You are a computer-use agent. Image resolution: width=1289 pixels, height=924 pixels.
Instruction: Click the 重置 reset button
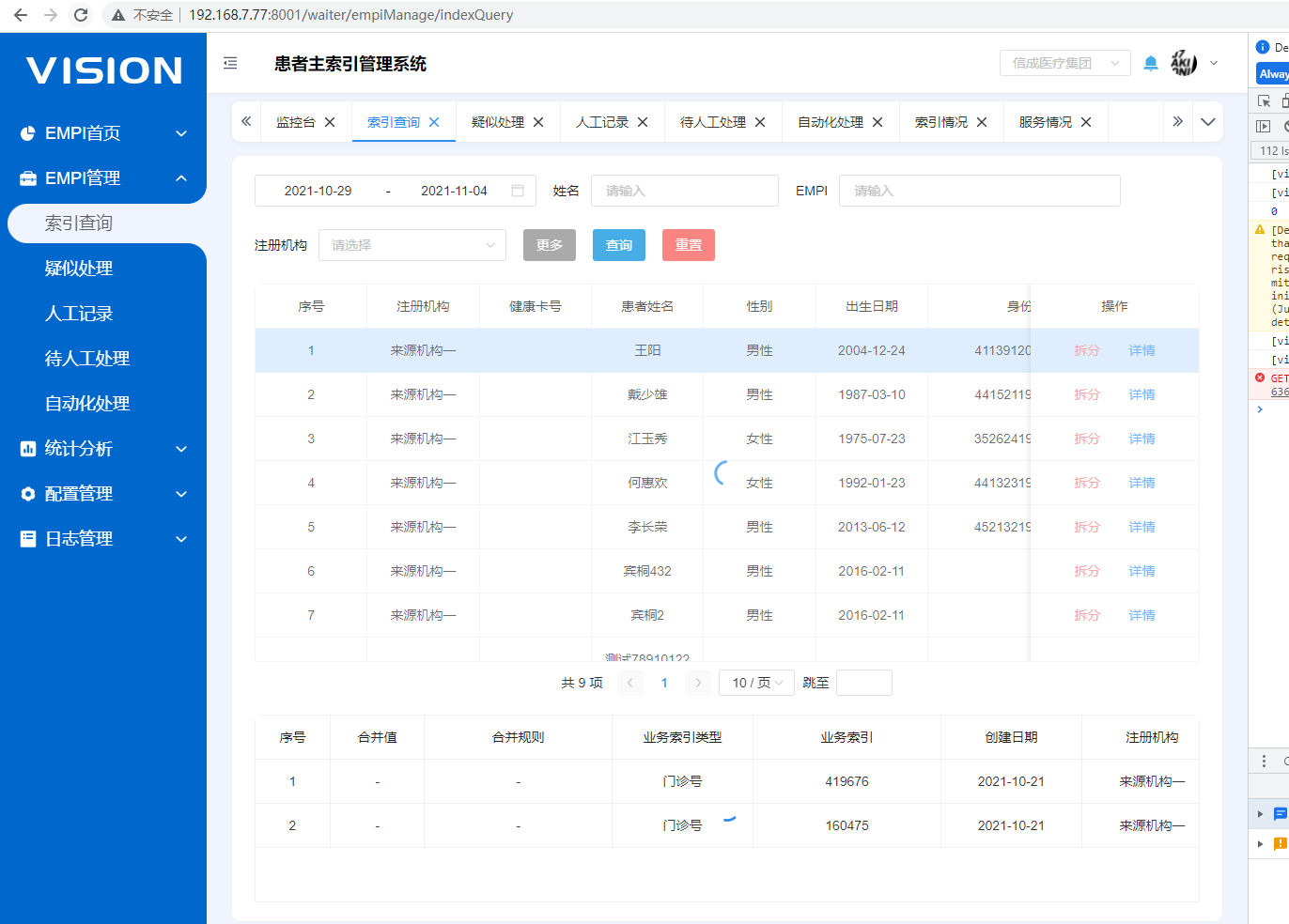coord(689,245)
